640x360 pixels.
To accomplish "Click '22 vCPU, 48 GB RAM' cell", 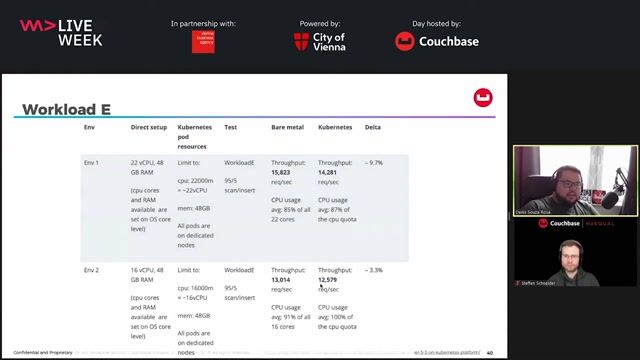I will pyautogui.click(x=147, y=167).
